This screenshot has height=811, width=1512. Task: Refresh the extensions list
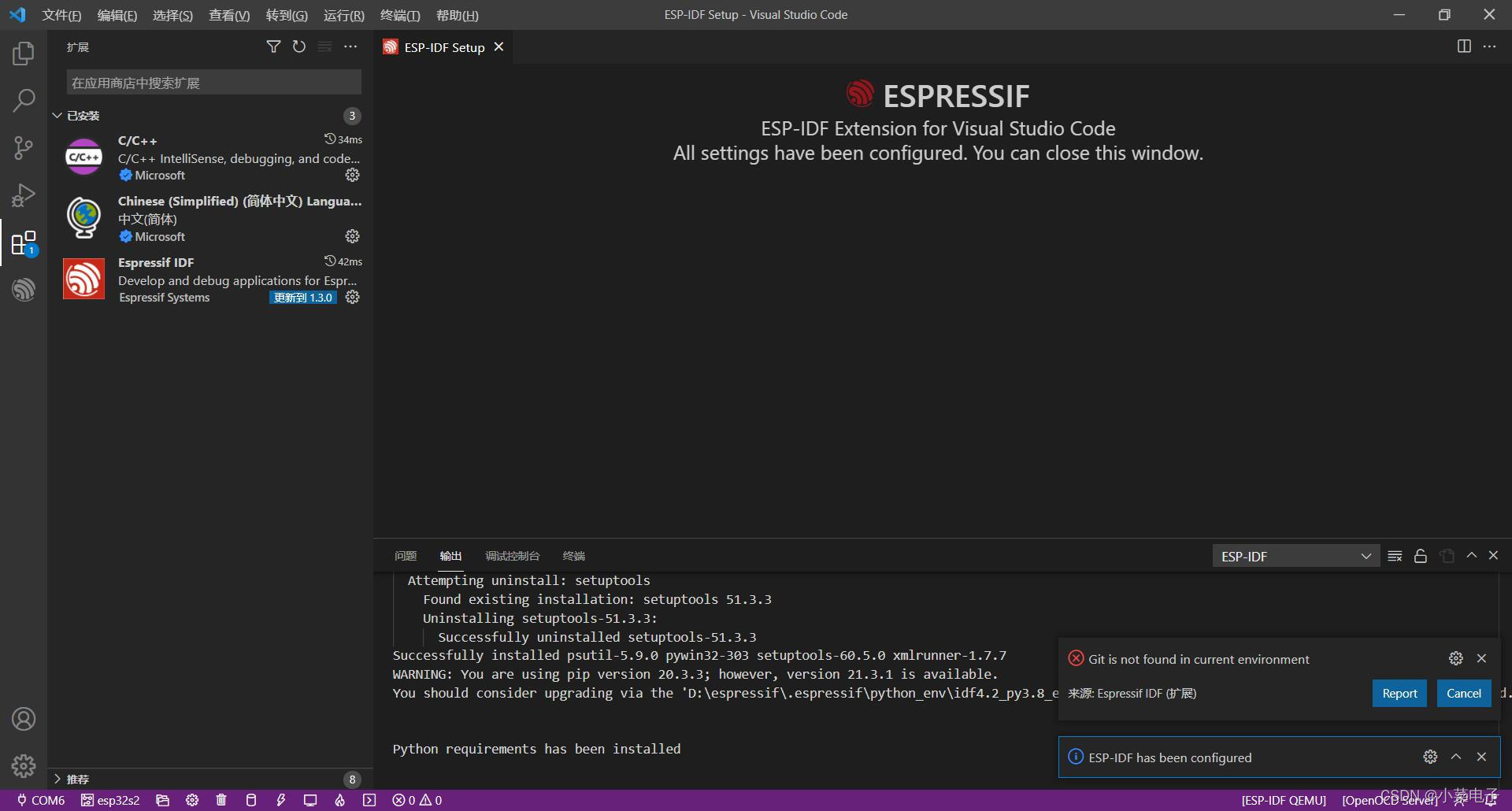click(299, 47)
